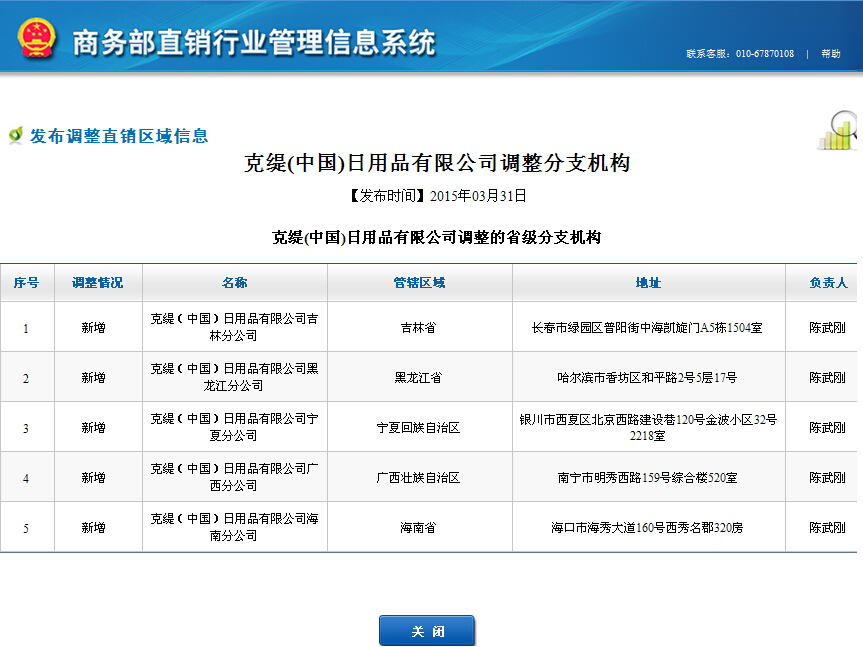Click the 商务部直销行业管理信息系统 site title

point(254,42)
